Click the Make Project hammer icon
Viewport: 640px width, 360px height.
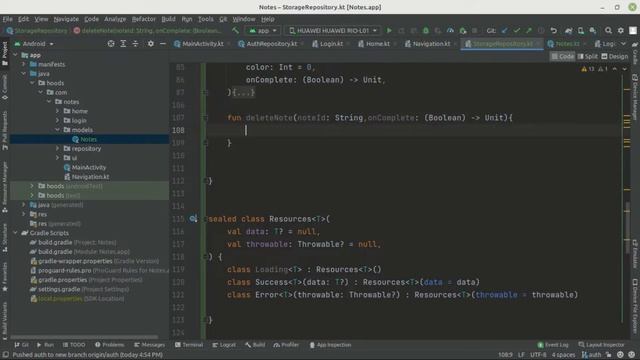click(x=235, y=31)
